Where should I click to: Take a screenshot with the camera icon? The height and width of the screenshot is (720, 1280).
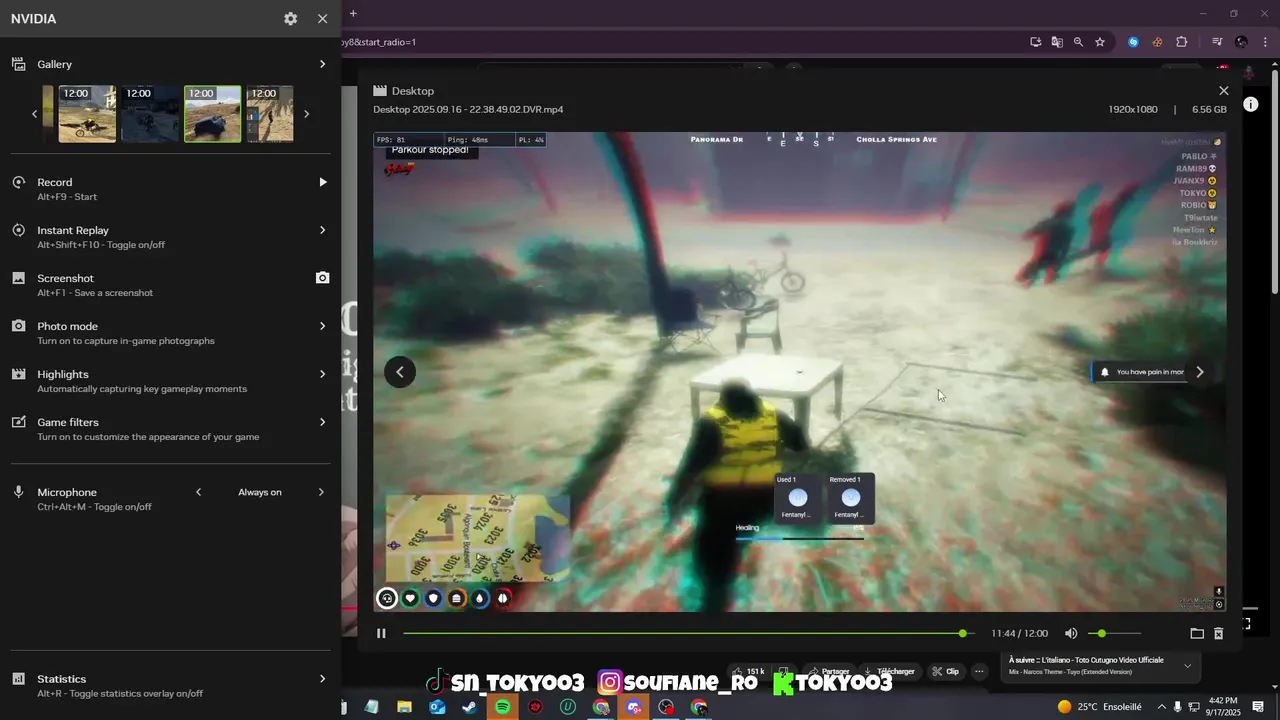322,278
